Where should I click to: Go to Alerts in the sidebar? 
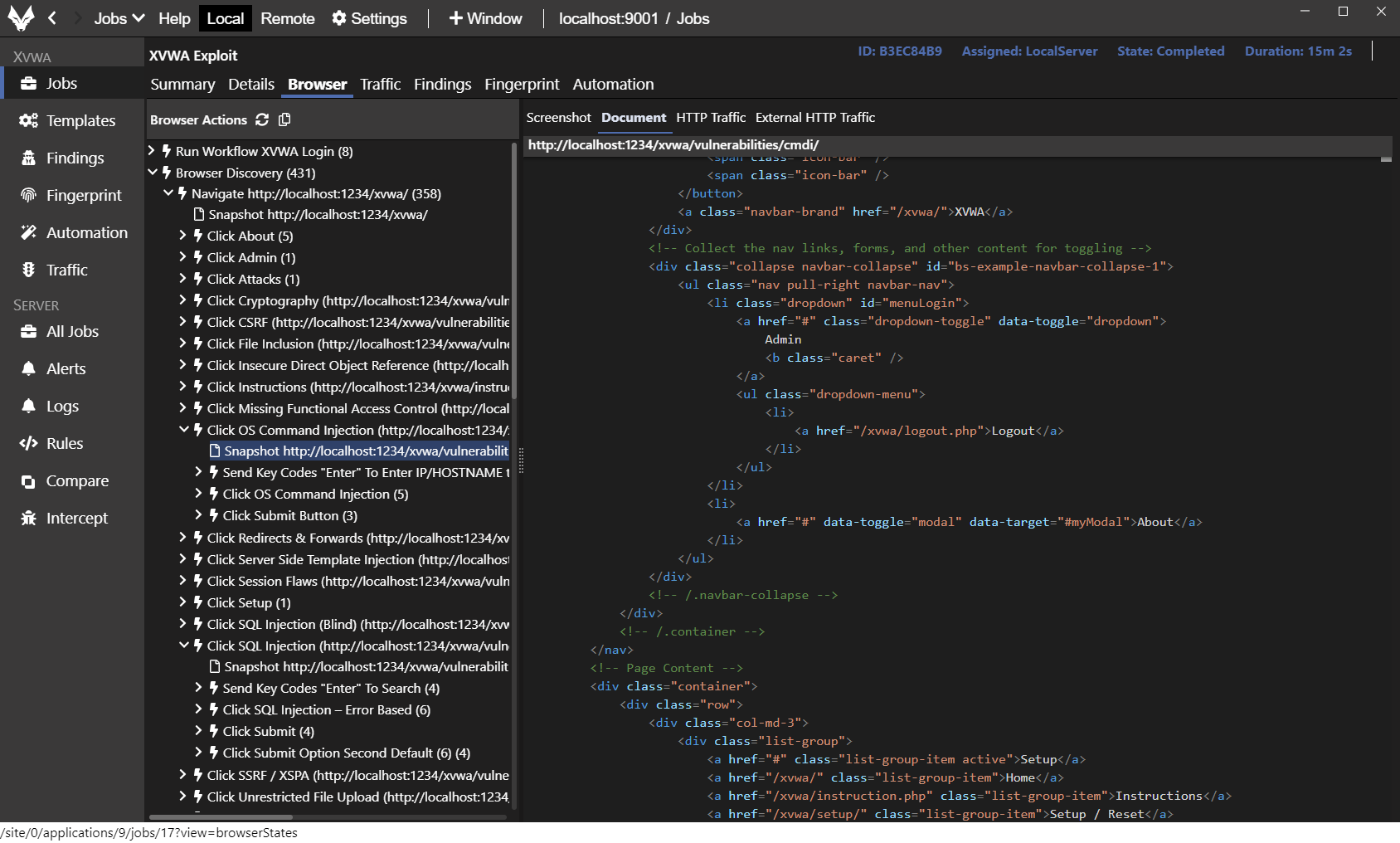click(x=66, y=368)
